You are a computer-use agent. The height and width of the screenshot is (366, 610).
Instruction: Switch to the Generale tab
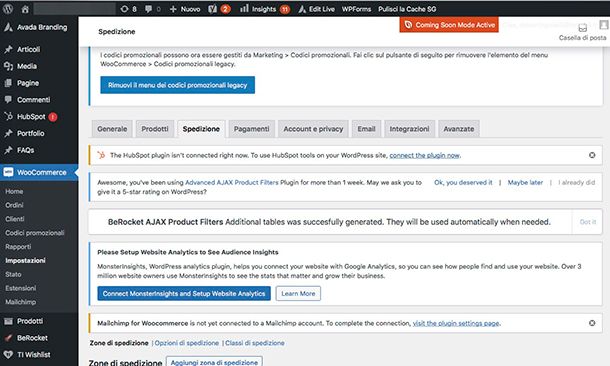click(x=112, y=129)
